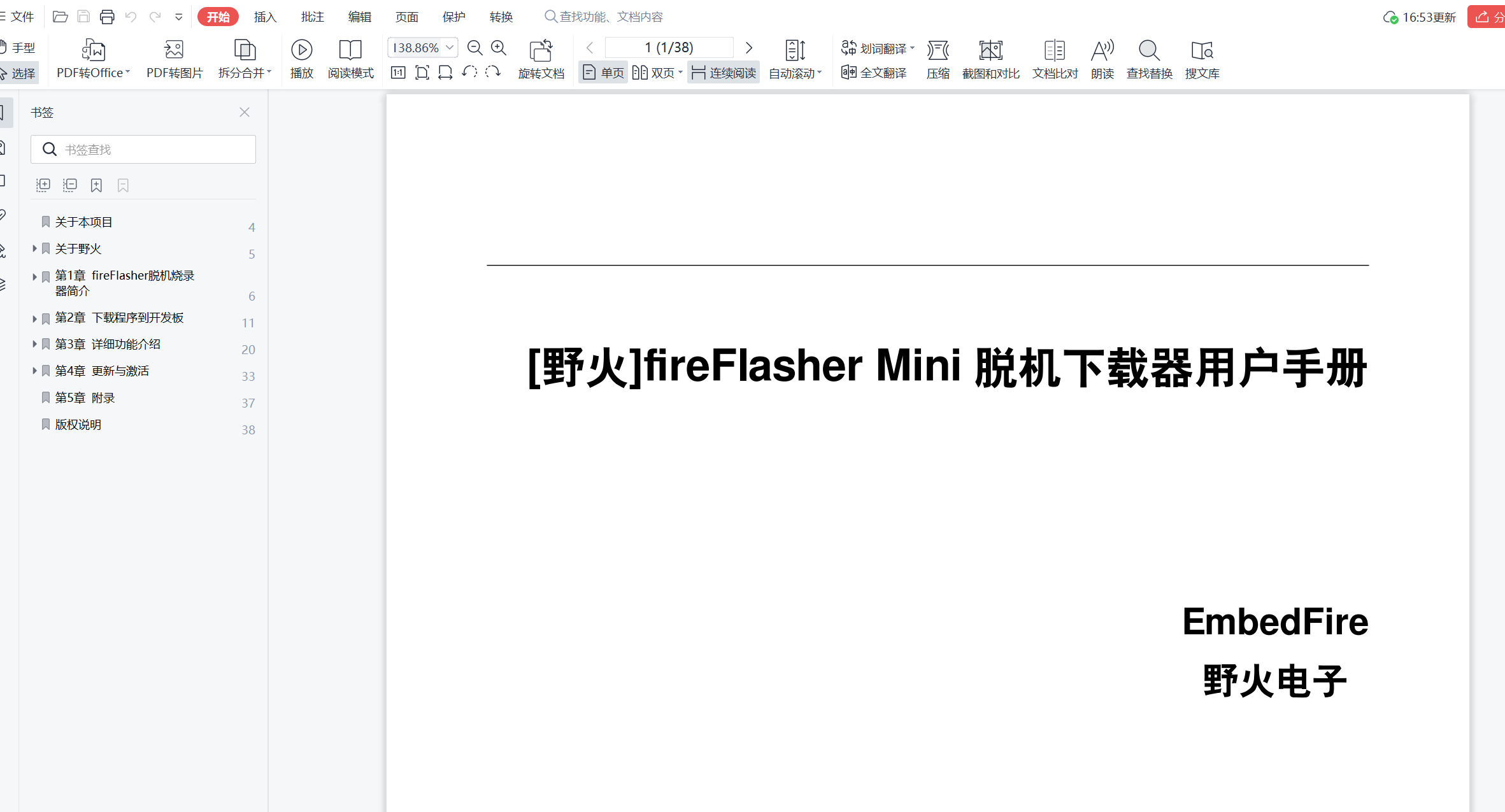Click the actual size 1:1 icon

click(x=398, y=73)
